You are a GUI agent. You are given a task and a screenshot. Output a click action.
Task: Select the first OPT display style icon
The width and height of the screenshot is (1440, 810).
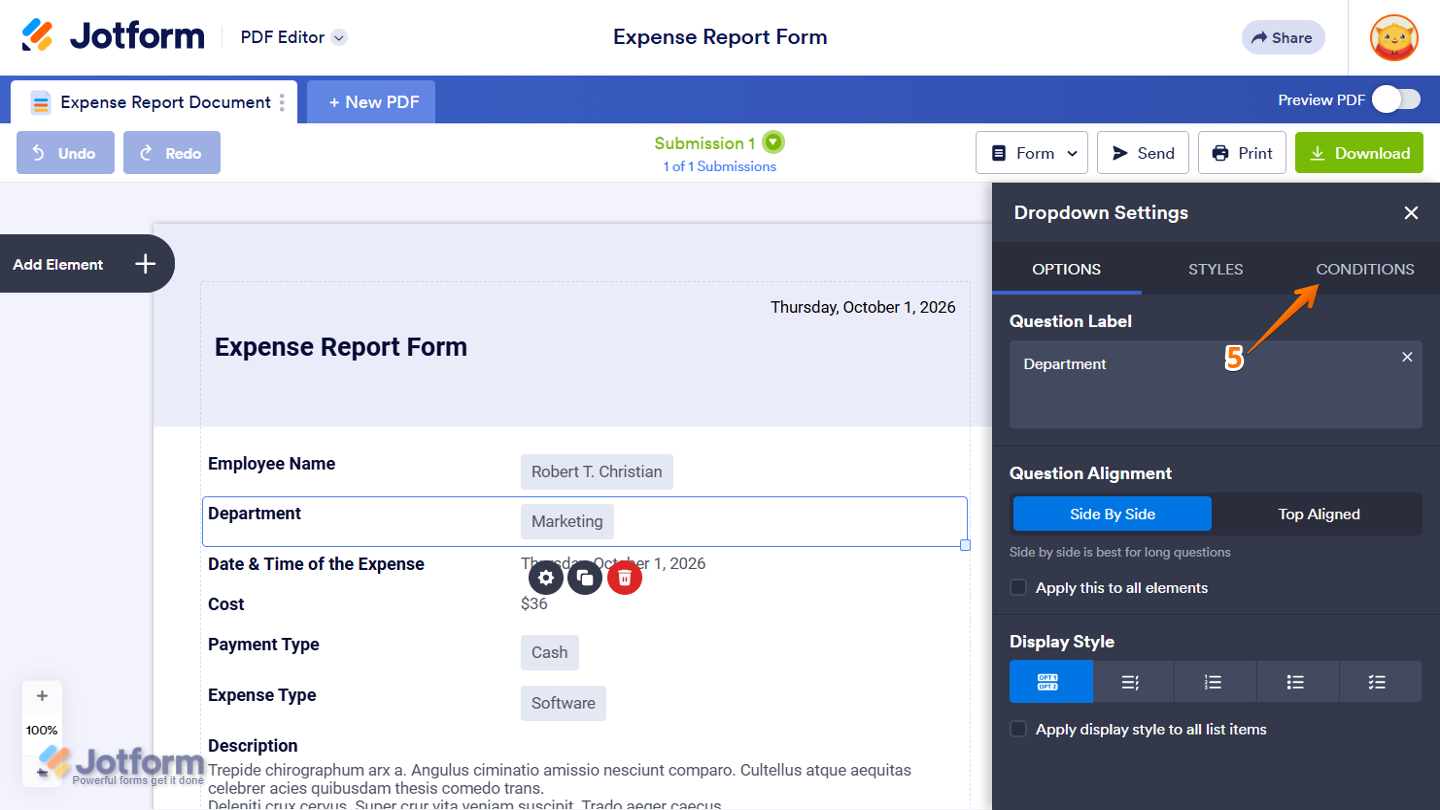click(1051, 682)
